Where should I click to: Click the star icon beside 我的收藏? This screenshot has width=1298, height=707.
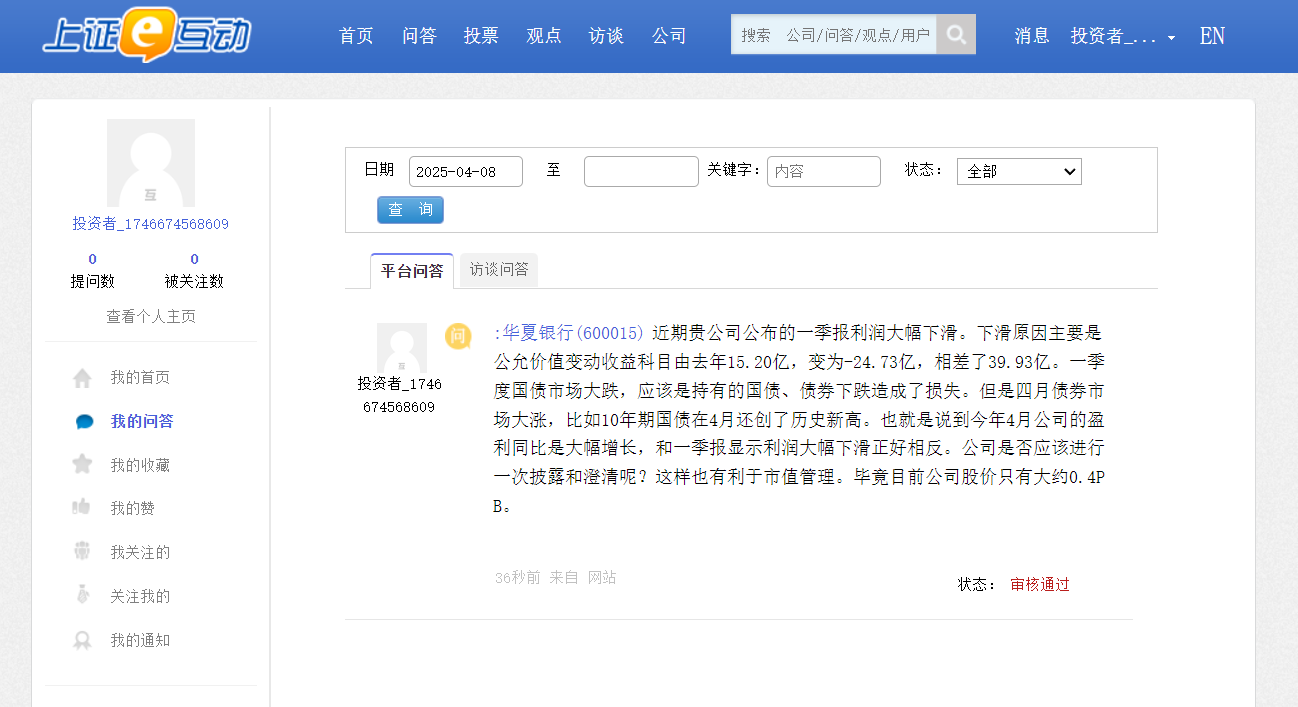[82, 464]
